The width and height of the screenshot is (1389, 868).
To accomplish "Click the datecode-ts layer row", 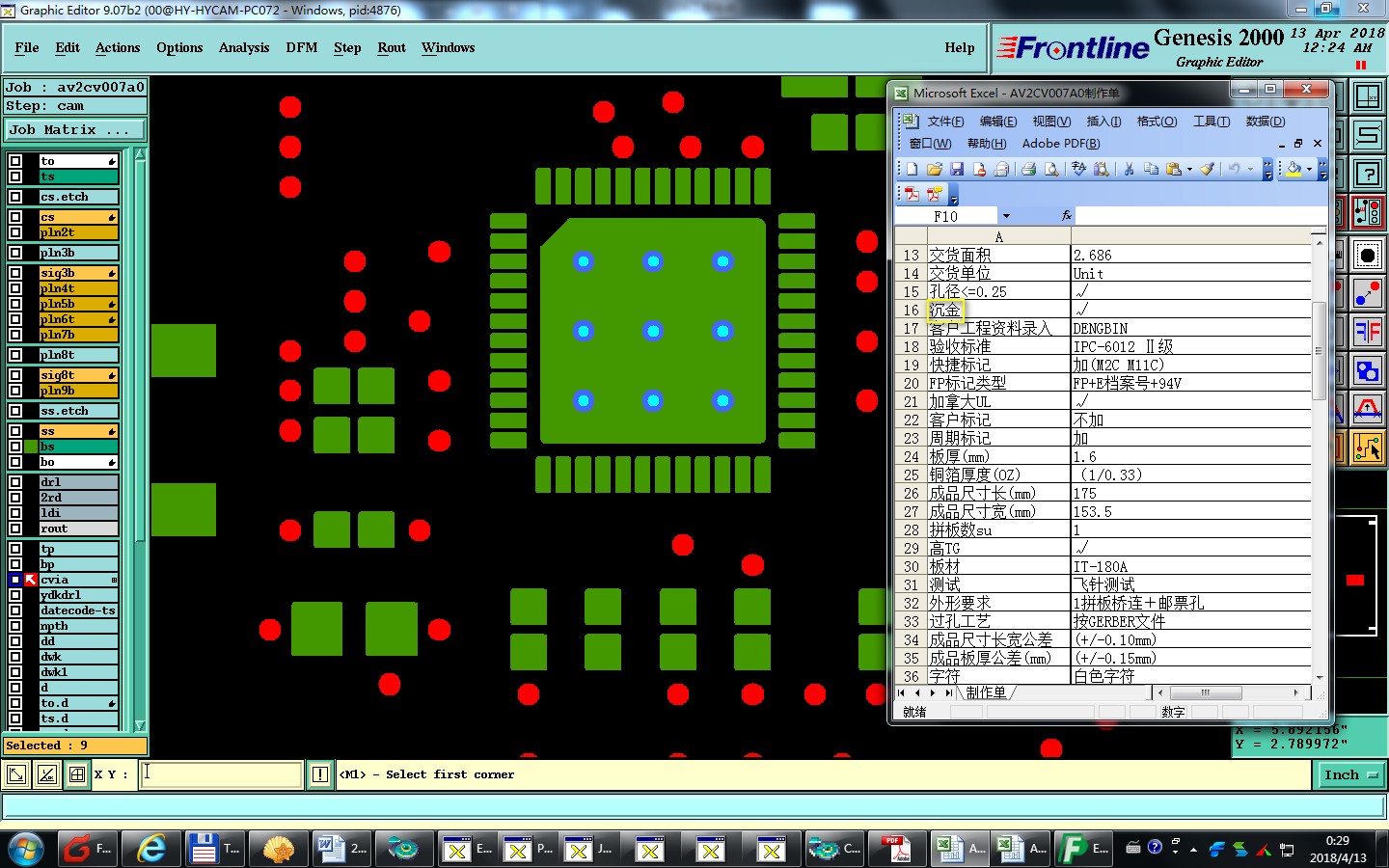I will point(78,610).
